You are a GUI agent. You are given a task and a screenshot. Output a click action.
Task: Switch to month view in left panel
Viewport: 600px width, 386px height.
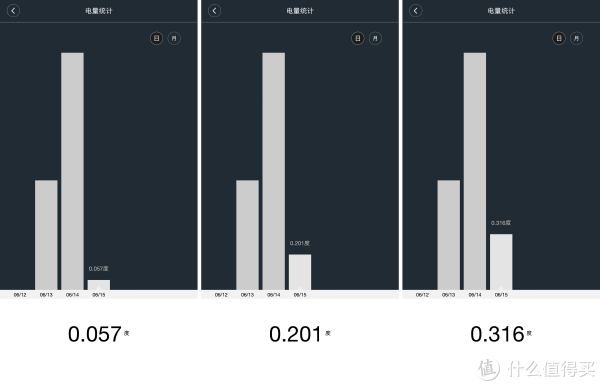(174, 38)
